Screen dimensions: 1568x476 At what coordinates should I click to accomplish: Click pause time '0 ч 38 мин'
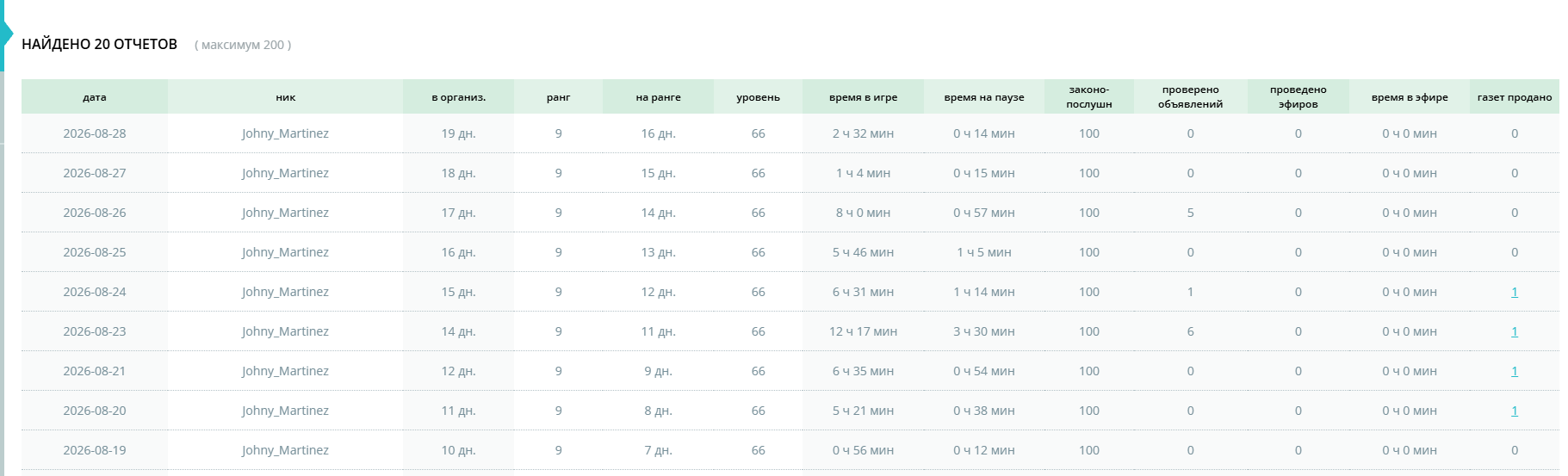coord(984,411)
